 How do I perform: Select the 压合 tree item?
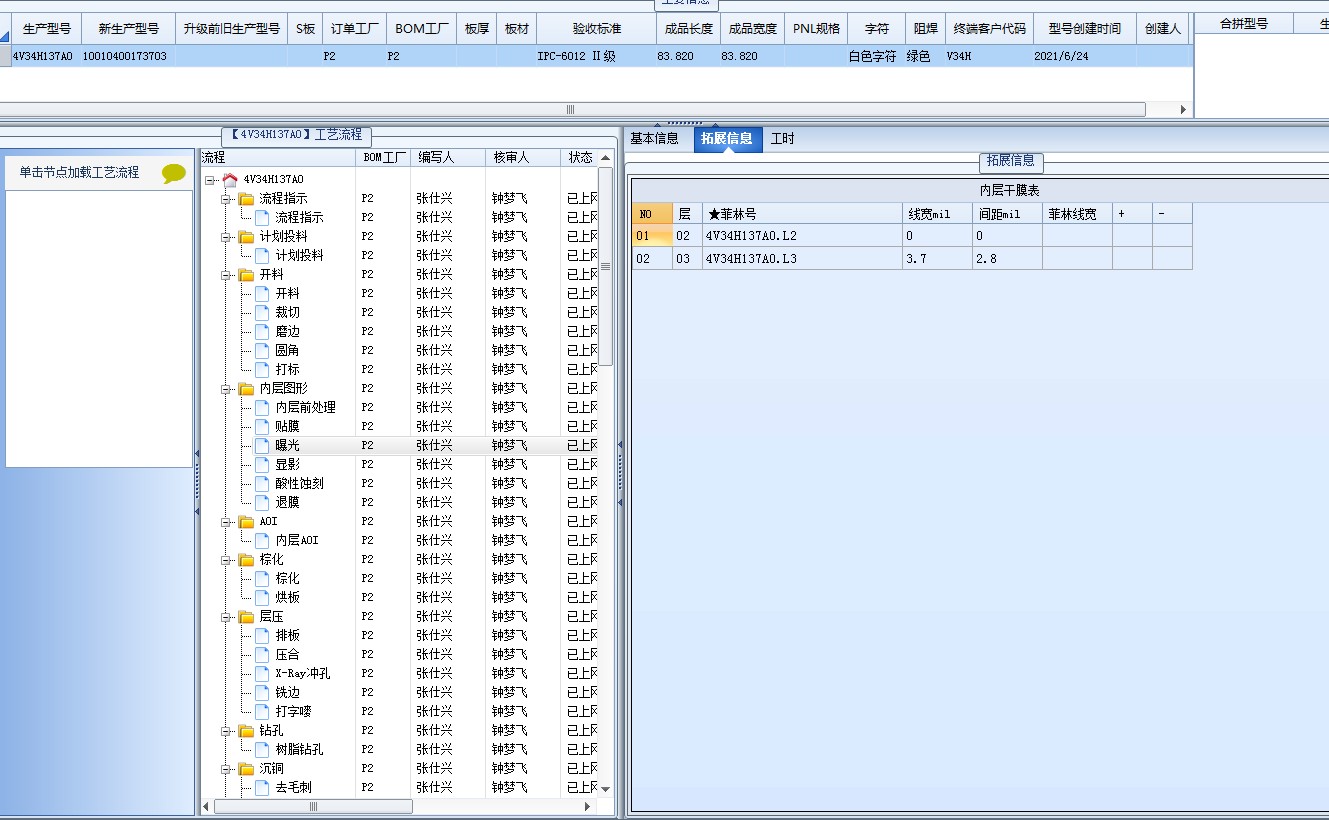(287, 654)
